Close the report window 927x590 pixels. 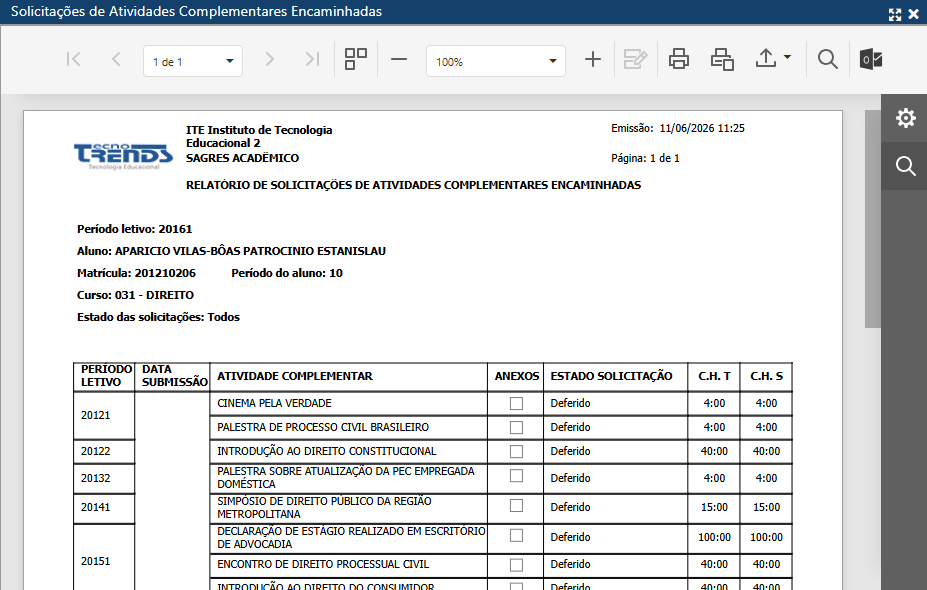click(913, 14)
